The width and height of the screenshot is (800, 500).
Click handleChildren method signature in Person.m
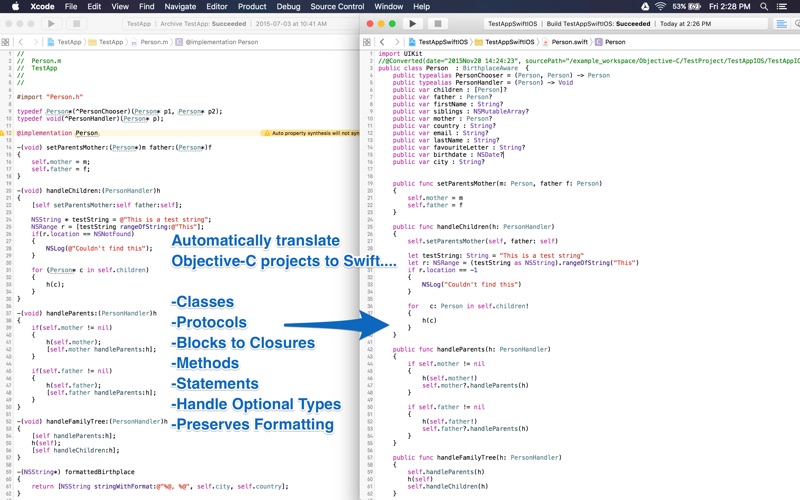point(89,190)
